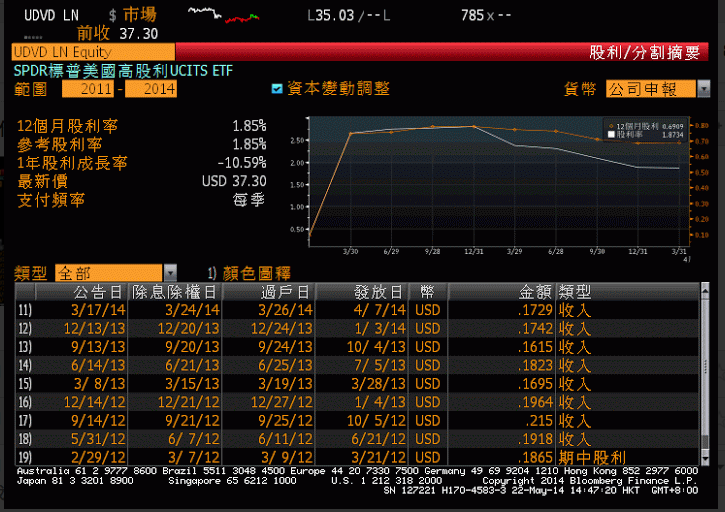Click the 類型 column header in table
This screenshot has width=725, height=512.
point(627,292)
